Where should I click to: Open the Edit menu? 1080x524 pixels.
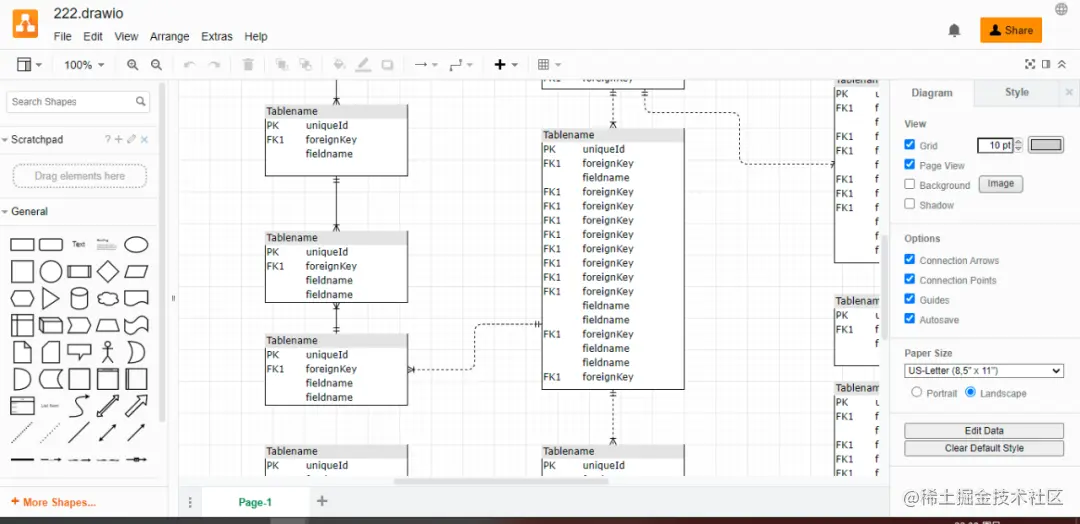pyautogui.click(x=93, y=36)
